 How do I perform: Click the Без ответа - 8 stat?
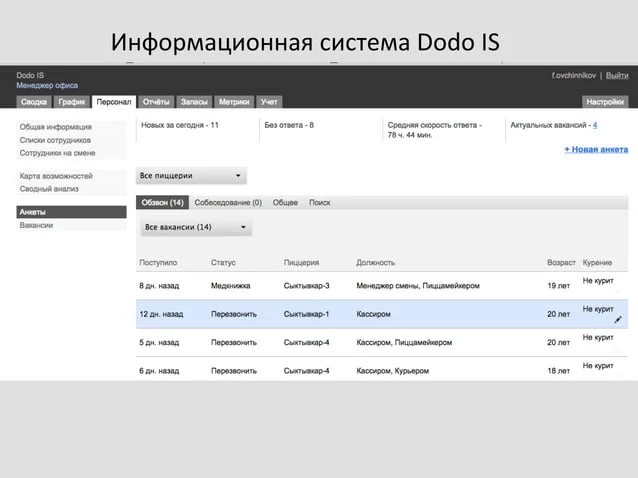pyautogui.click(x=289, y=125)
